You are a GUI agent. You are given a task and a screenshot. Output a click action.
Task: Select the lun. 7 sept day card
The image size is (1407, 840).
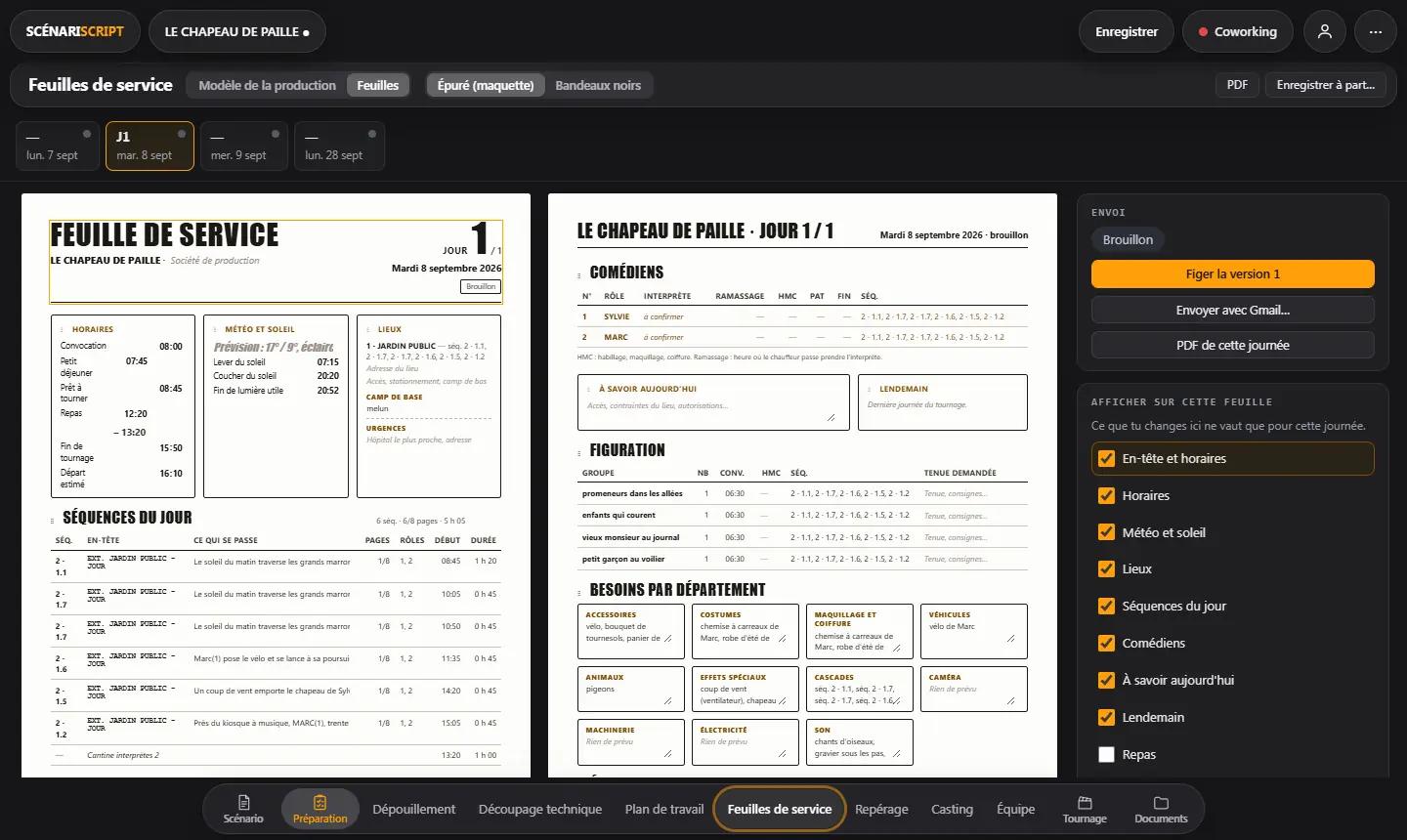click(x=58, y=146)
